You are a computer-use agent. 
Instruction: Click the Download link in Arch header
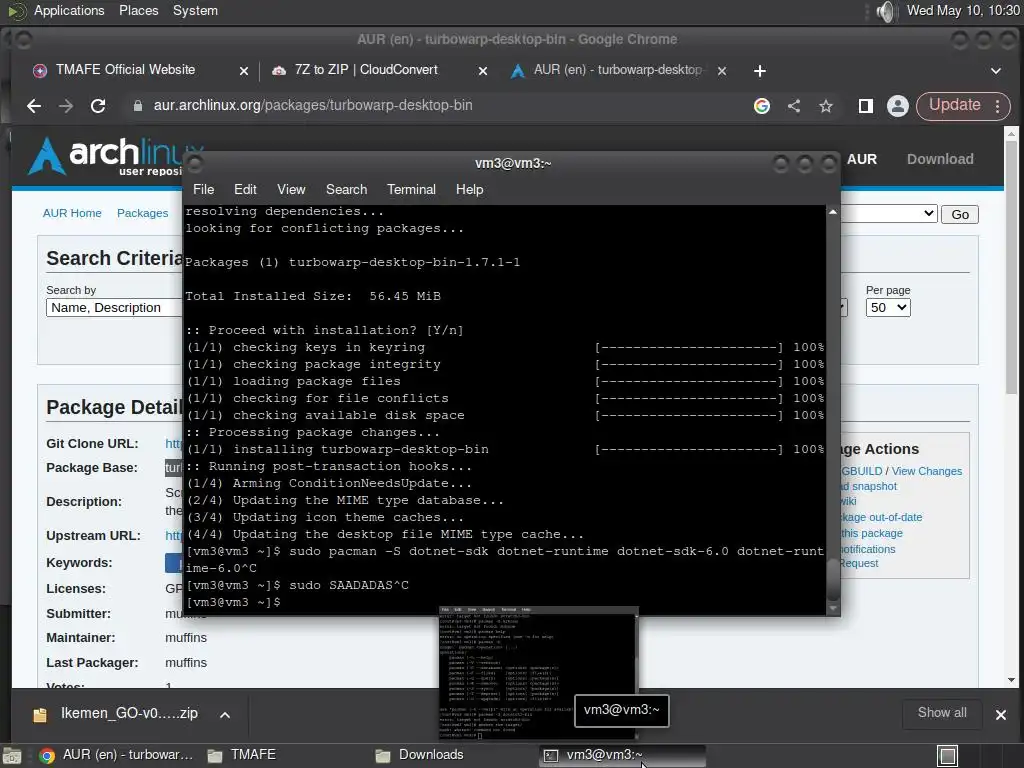(x=940, y=159)
